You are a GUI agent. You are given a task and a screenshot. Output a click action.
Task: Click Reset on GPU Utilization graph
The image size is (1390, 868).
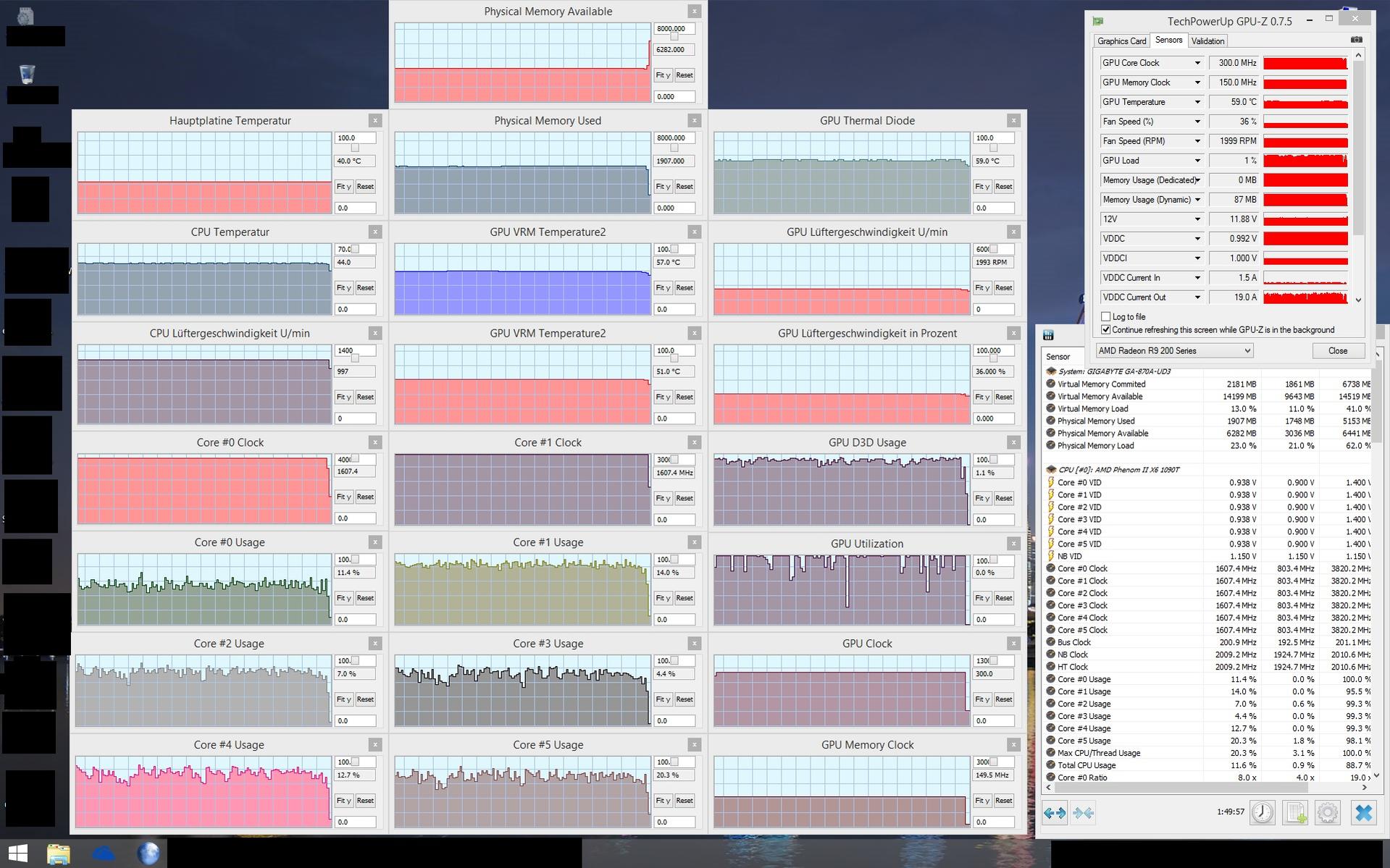click(1003, 598)
